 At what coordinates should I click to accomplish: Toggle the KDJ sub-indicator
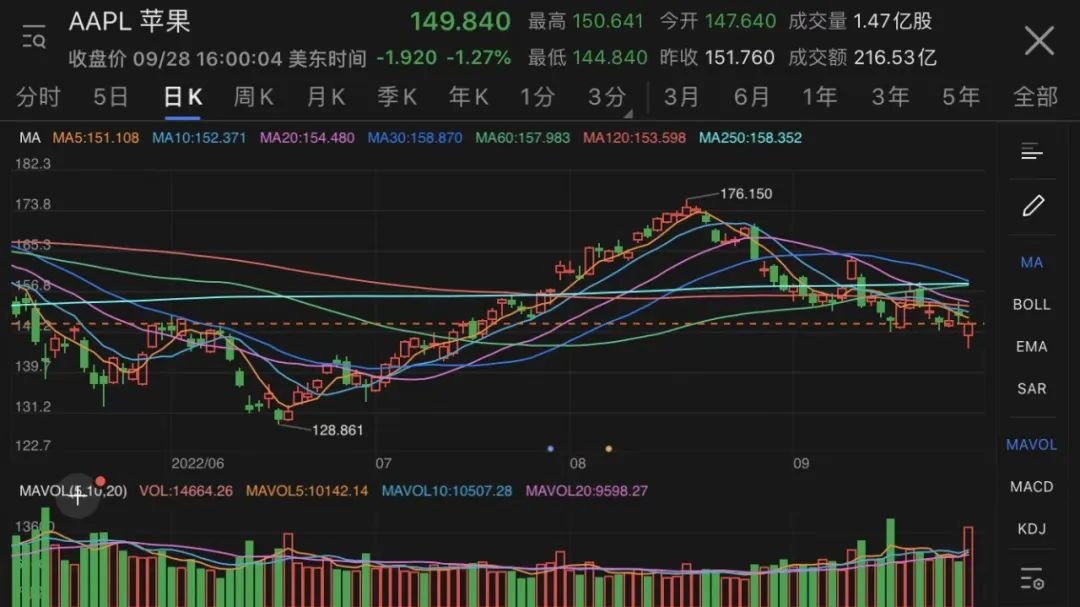coord(1031,528)
